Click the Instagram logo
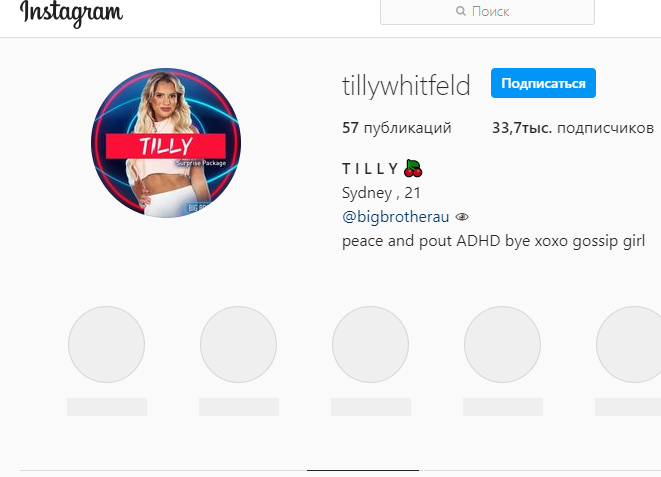The image size is (661, 477). pos(72,13)
